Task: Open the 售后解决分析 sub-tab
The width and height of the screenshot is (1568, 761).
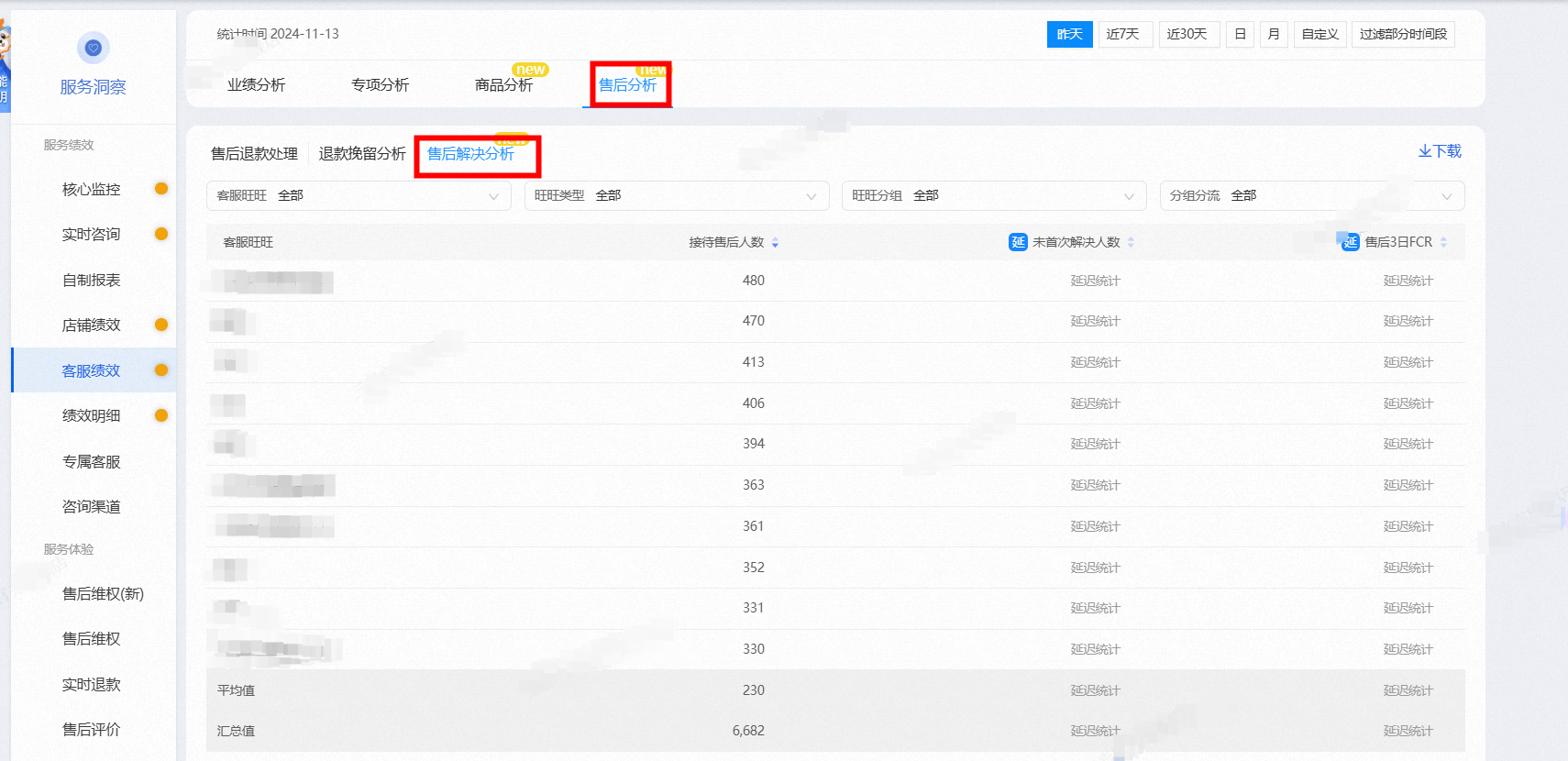Action: 471,154
